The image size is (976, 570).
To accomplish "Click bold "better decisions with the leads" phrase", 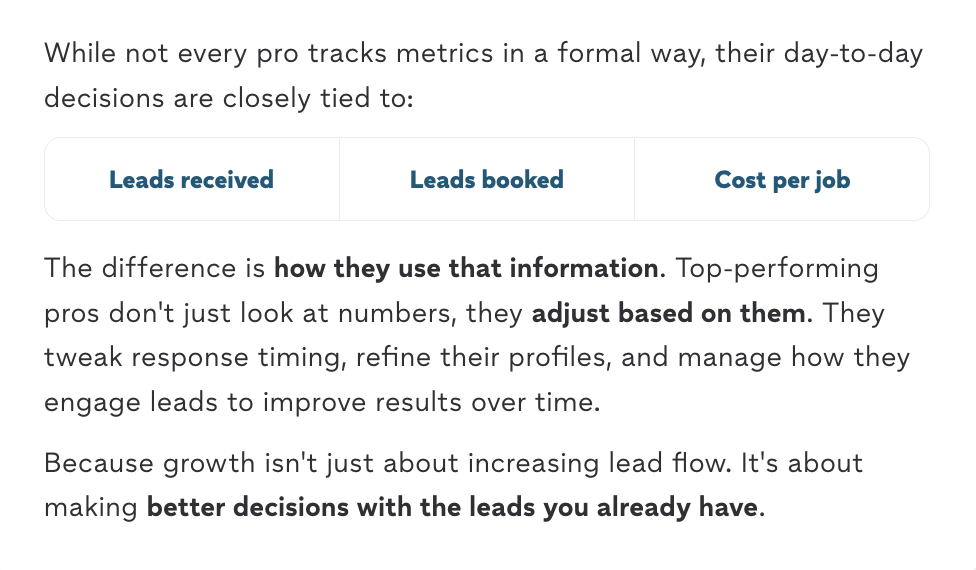I will click(x=344, y=507).
